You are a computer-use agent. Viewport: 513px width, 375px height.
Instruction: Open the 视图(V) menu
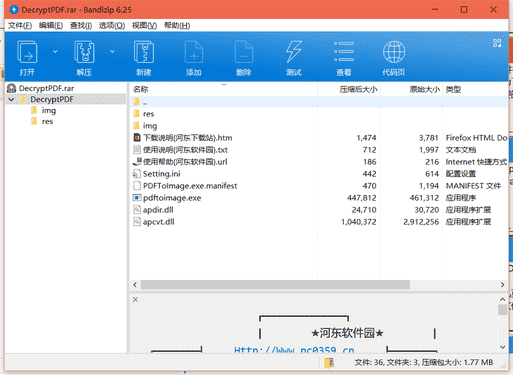click(144, 26)
